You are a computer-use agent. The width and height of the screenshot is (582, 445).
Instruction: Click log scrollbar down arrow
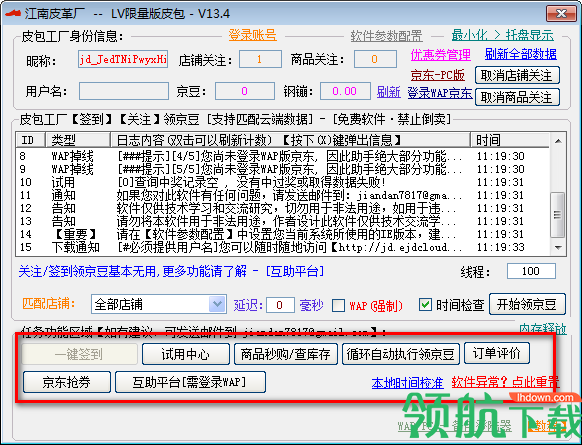[558, 248]
